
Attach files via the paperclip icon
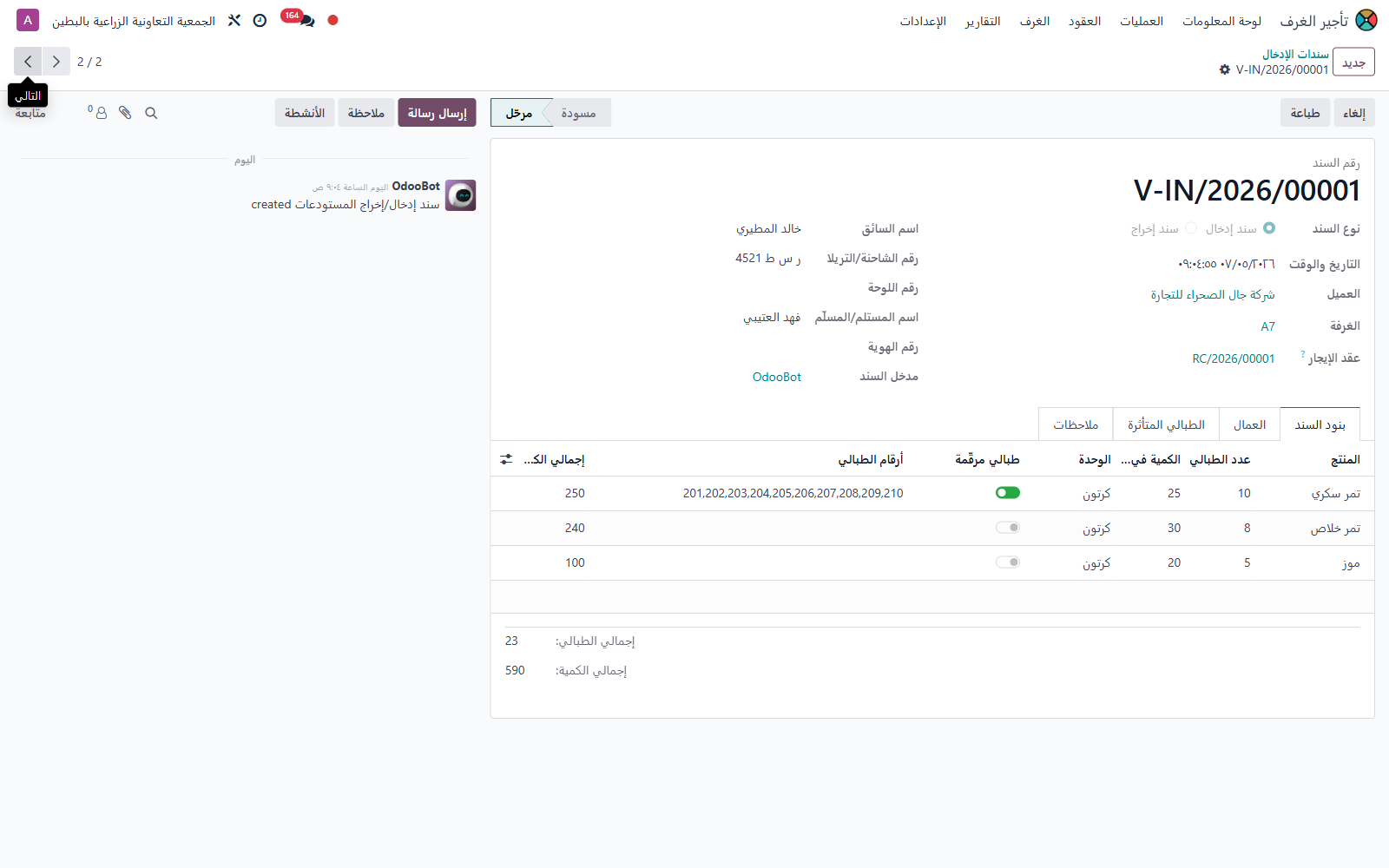click(x=125, y=113)
